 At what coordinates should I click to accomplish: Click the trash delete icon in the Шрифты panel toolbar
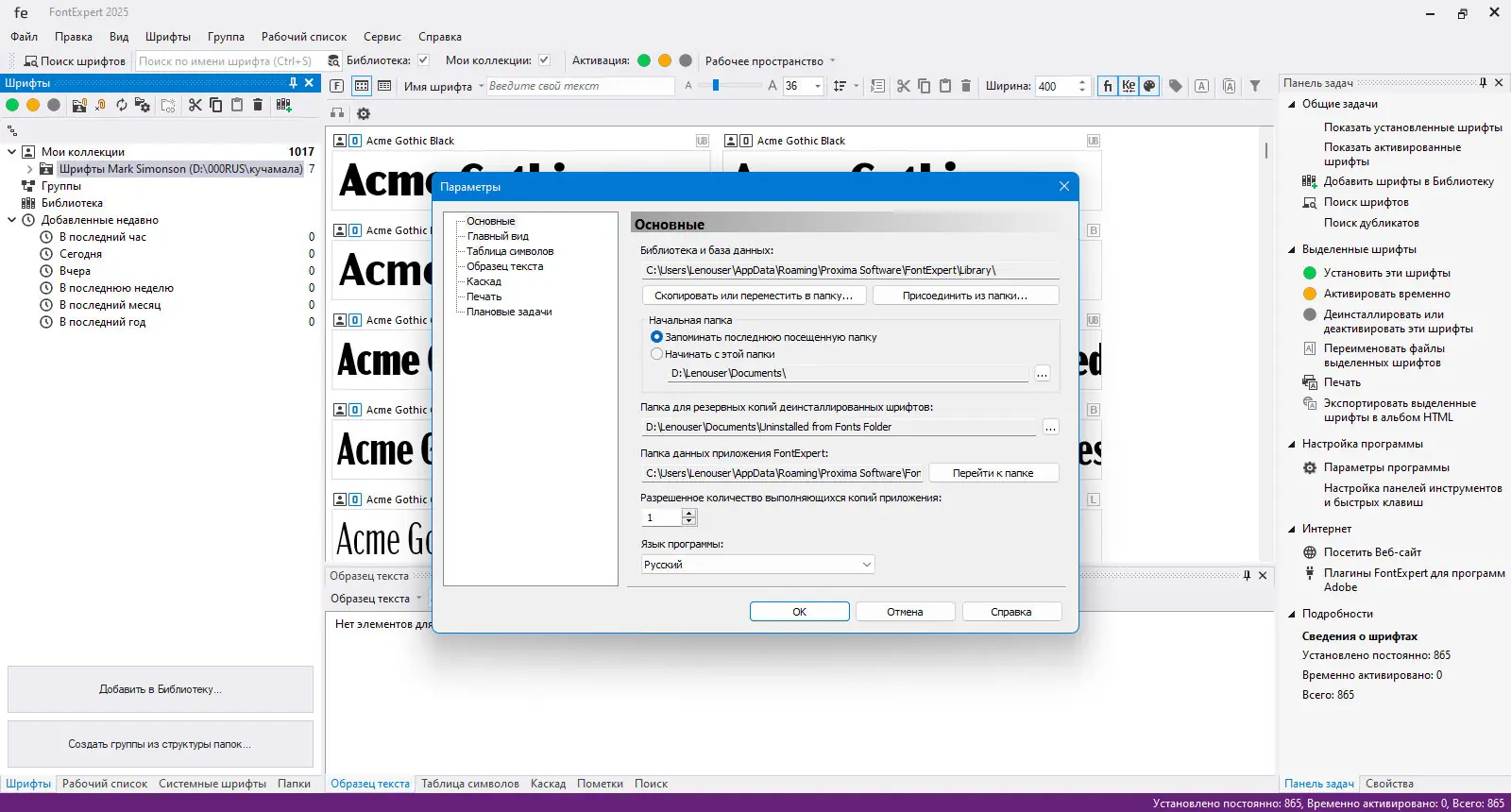click(x=258, y=105)
